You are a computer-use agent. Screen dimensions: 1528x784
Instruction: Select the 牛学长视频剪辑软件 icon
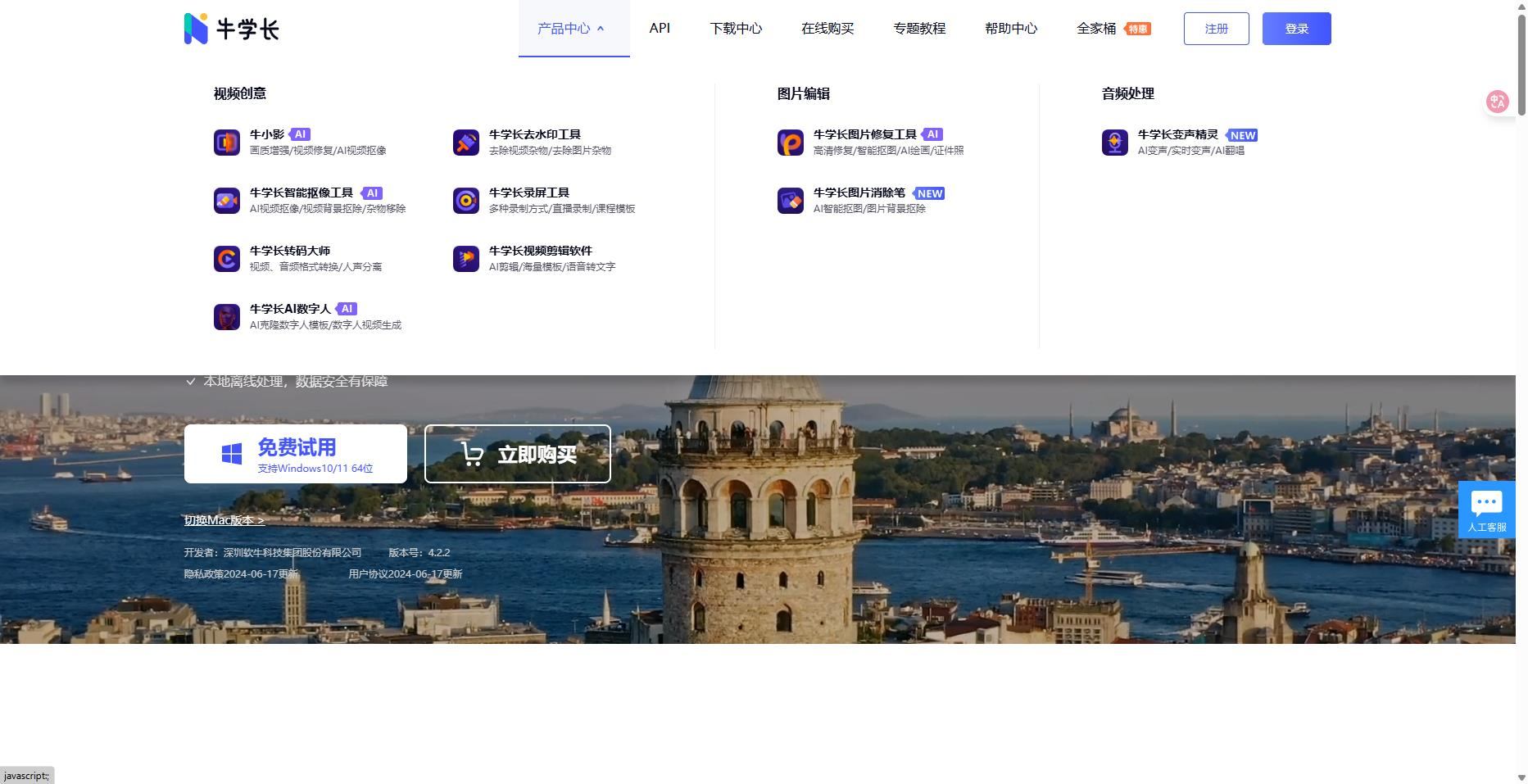[465, 259]
